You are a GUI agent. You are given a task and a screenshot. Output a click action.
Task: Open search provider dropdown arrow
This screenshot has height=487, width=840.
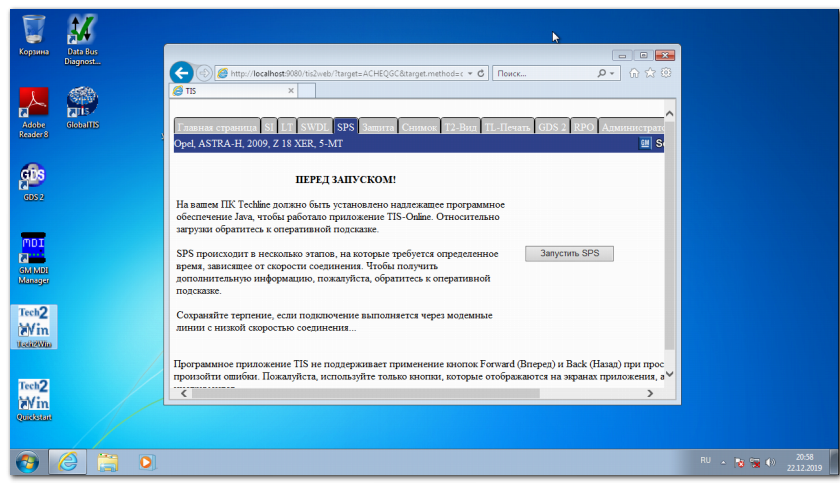coord(612,73)
